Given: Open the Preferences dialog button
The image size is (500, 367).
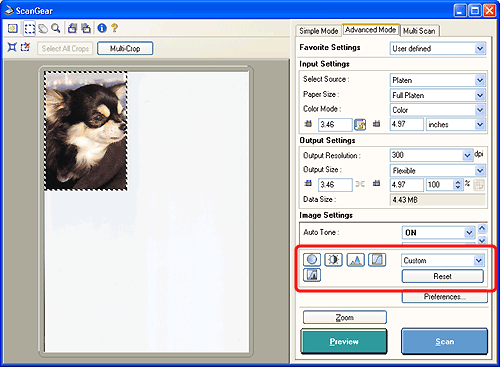Looking at the screenshot, I should point(445,297).
